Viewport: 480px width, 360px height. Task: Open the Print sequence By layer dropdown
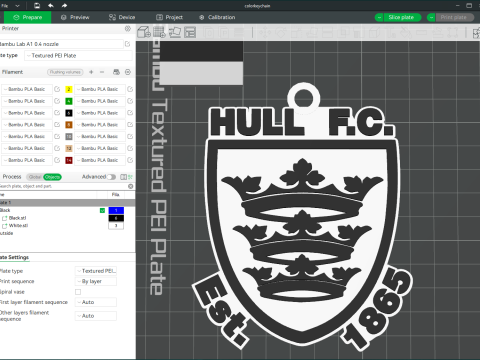point(96,281)
